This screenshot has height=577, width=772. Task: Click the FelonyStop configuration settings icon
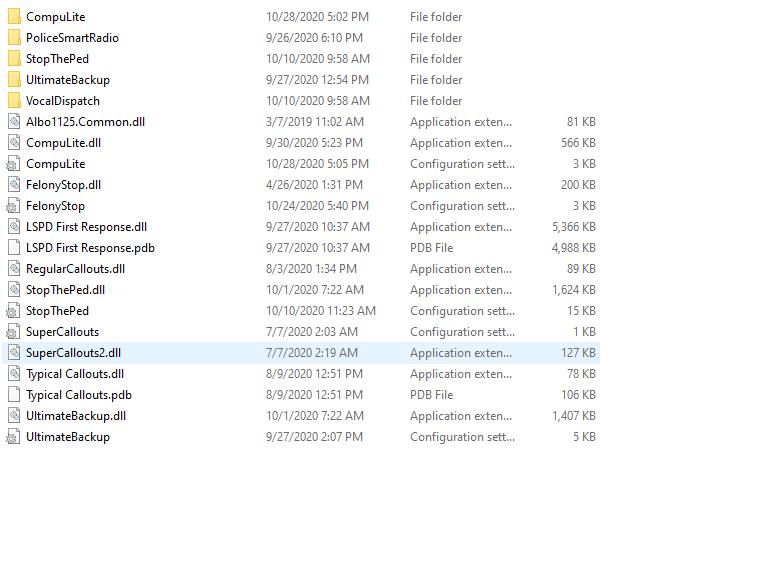coord(13,206)
